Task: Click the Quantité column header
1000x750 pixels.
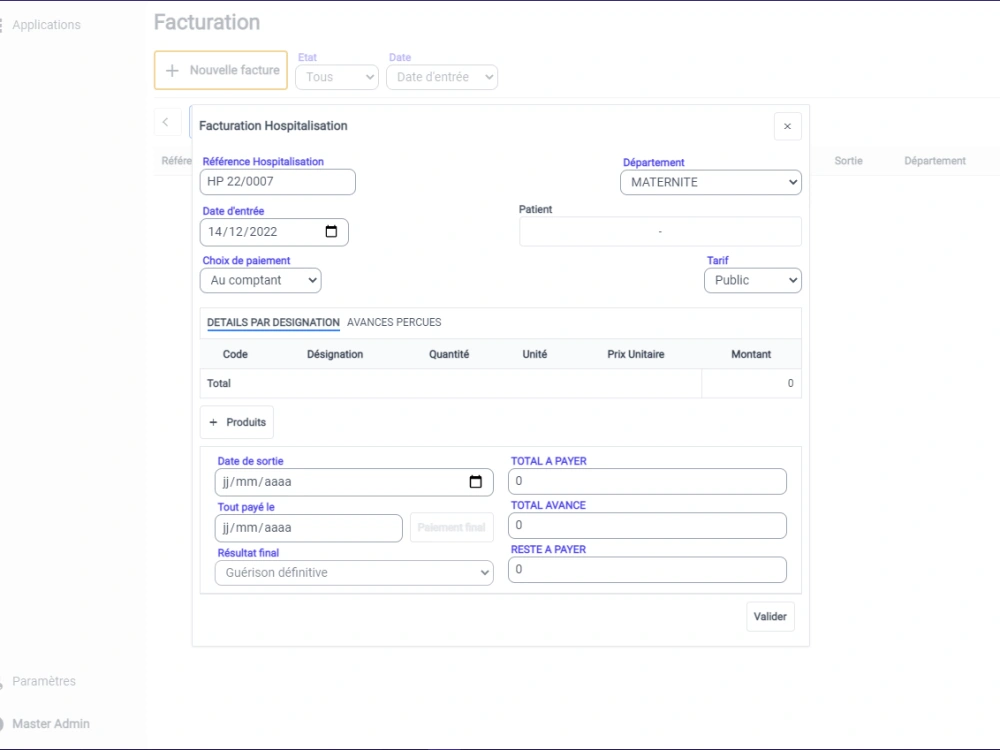Action: (449, 354)
